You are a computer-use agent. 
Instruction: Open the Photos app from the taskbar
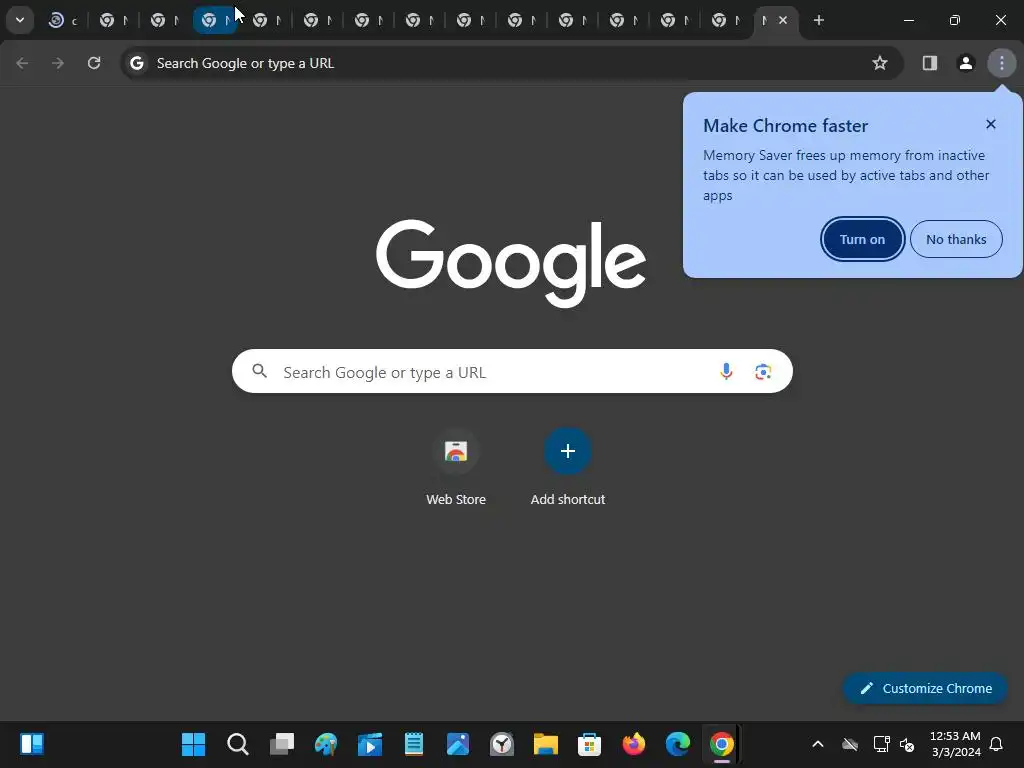[458, 744]
